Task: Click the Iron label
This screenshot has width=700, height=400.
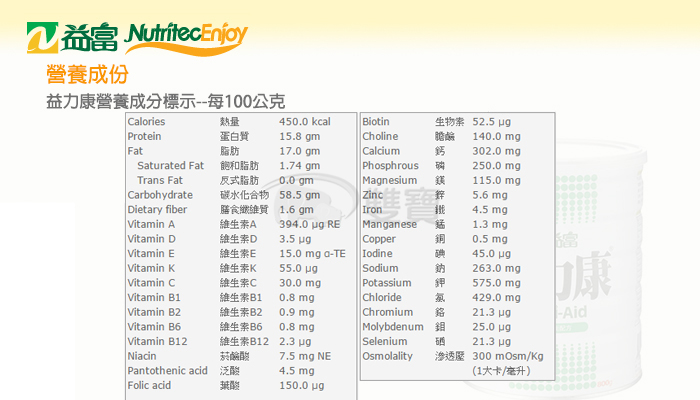Action: pyautogui.click(x=372, y=209)
